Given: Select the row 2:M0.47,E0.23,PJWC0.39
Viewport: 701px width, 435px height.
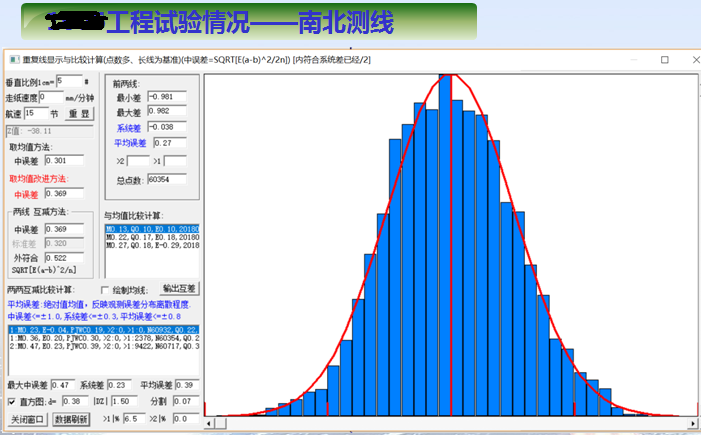Looking at the screenshot, I should (104, 346).
